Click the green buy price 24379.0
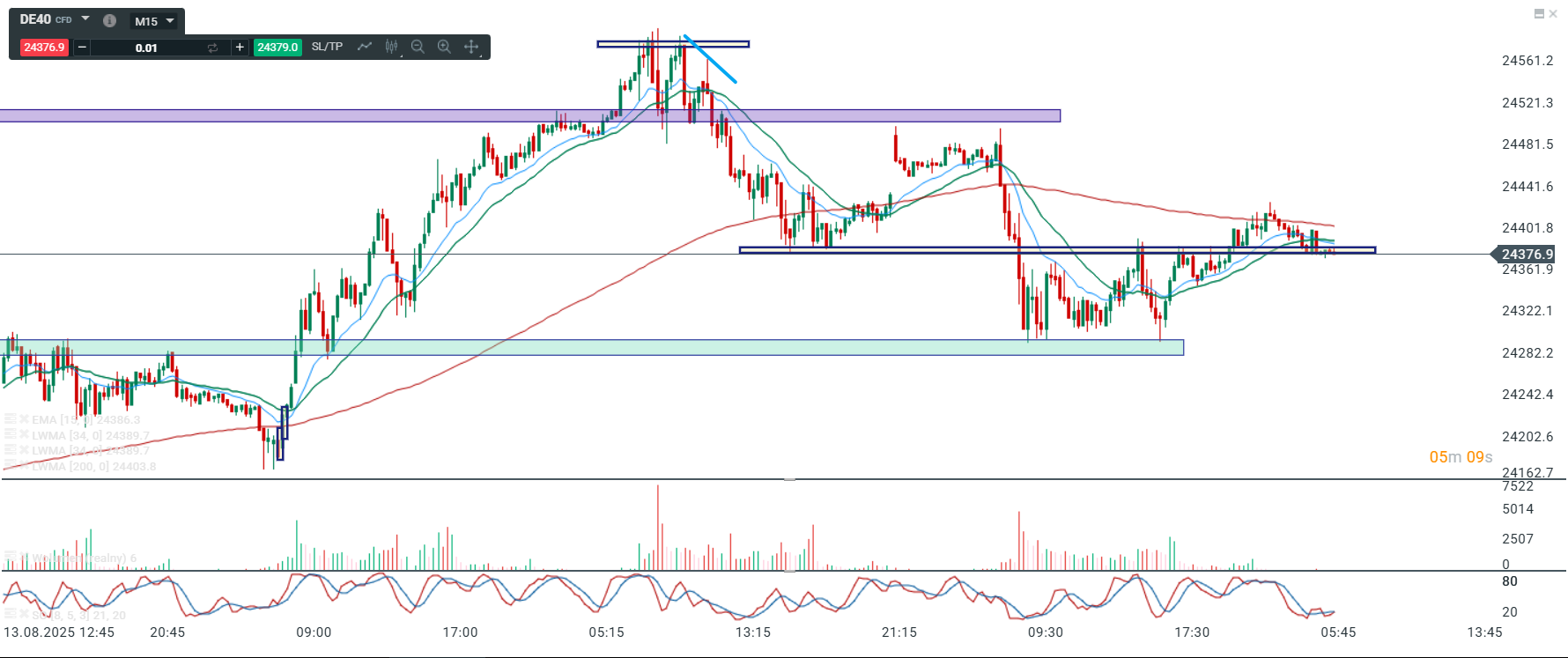1568x658 pixels. coord(277,47)
